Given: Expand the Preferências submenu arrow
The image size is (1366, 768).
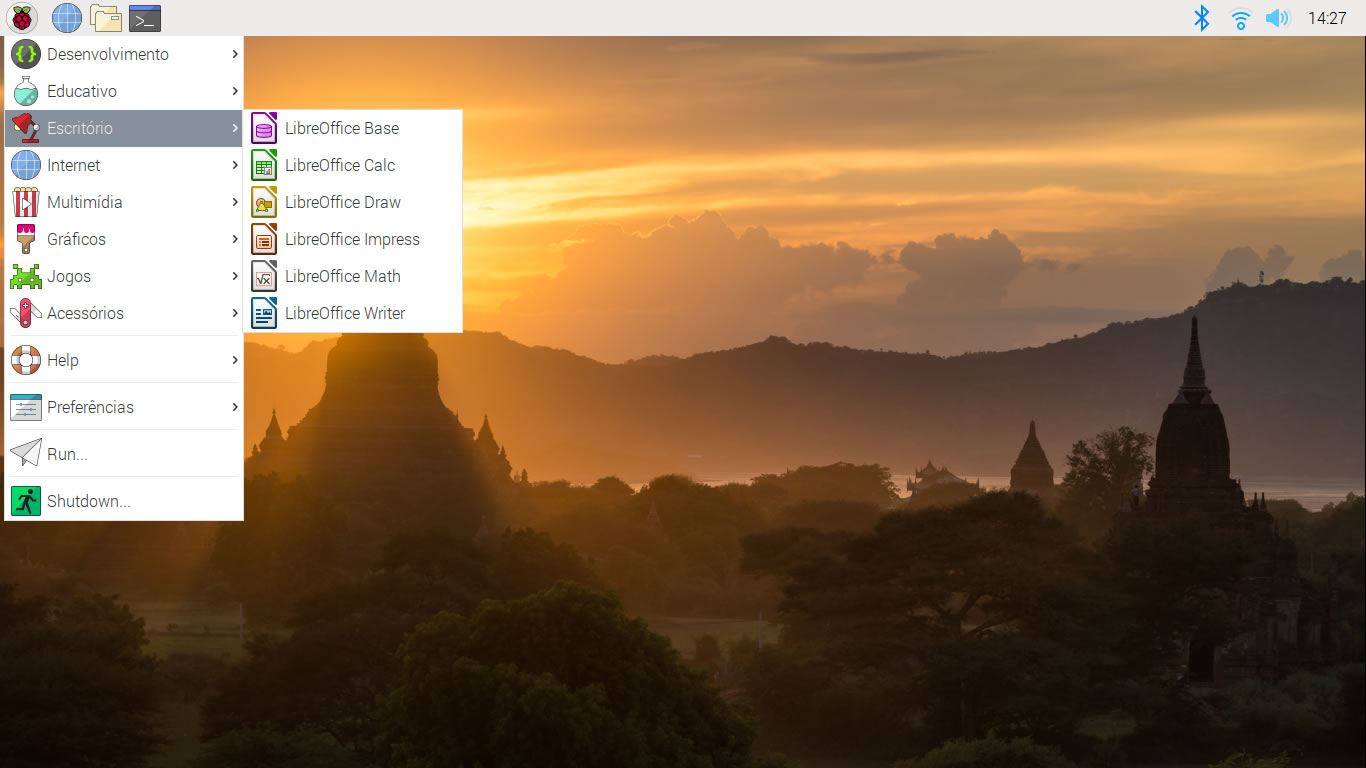Looking at the screenshot, I should click(235, 407).
